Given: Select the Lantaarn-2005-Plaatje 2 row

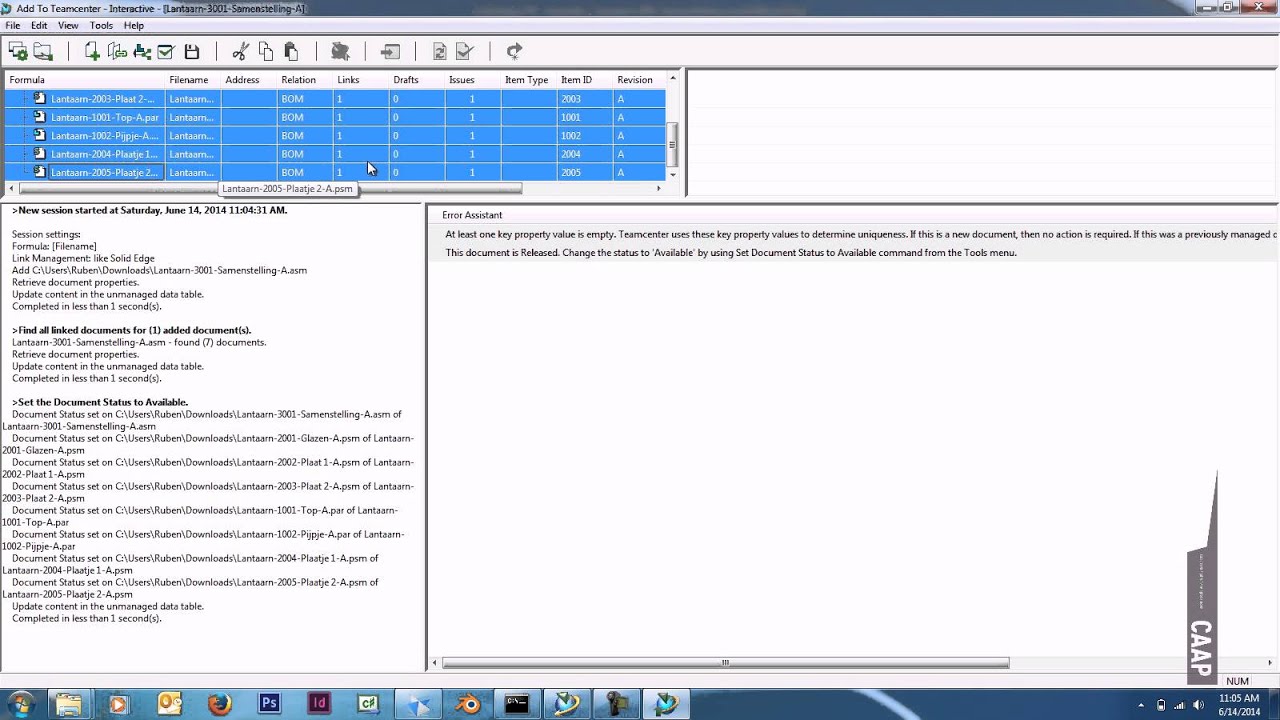Looking at the screenshot, I should [x=335, y=172].
